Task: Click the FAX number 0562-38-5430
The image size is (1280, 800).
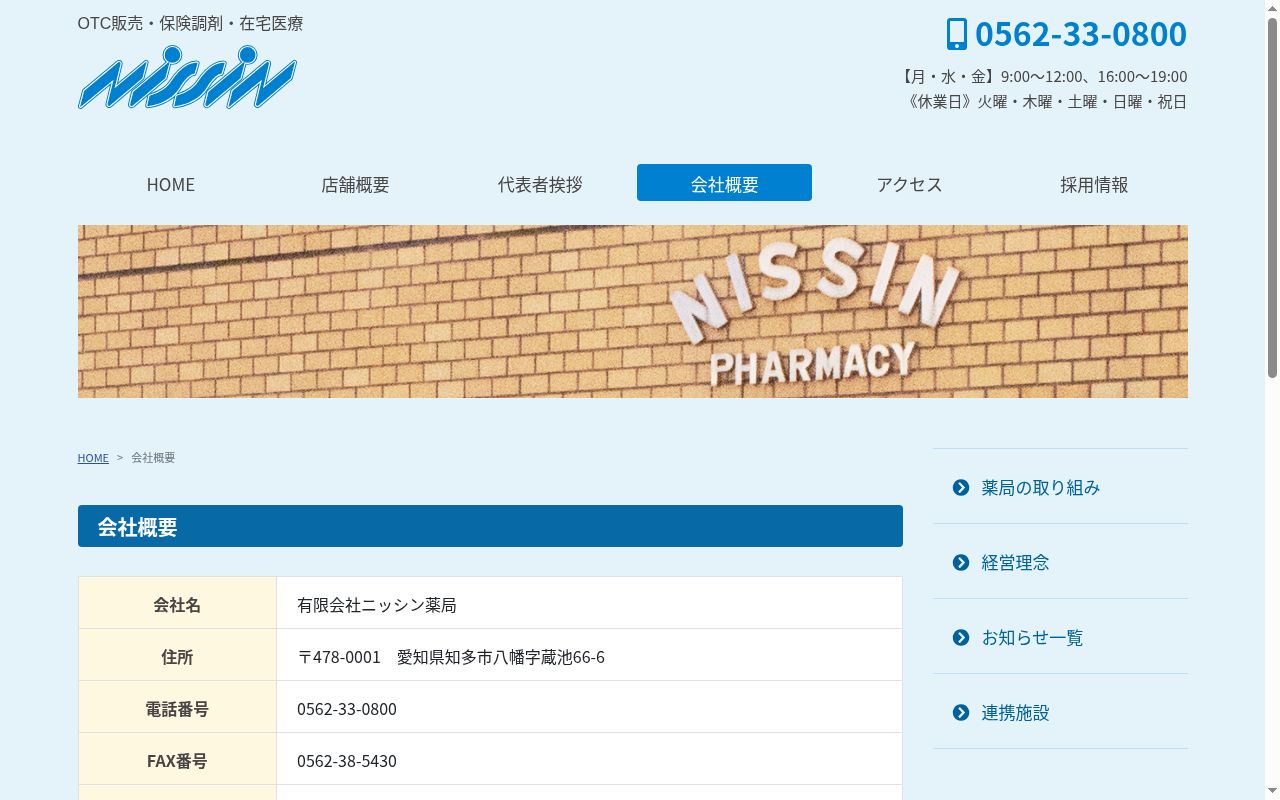Action: point(347,760)
